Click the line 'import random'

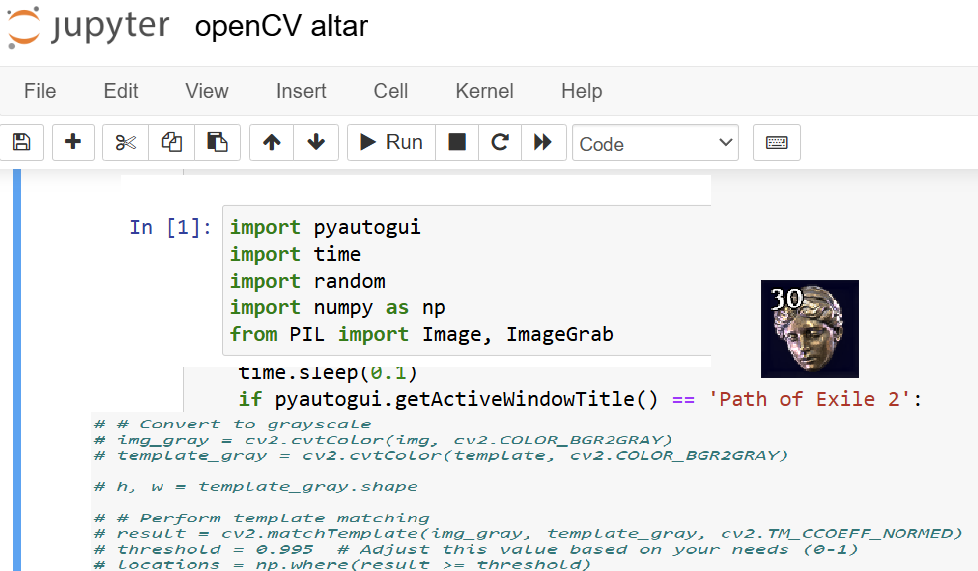(x=307, y=281)
